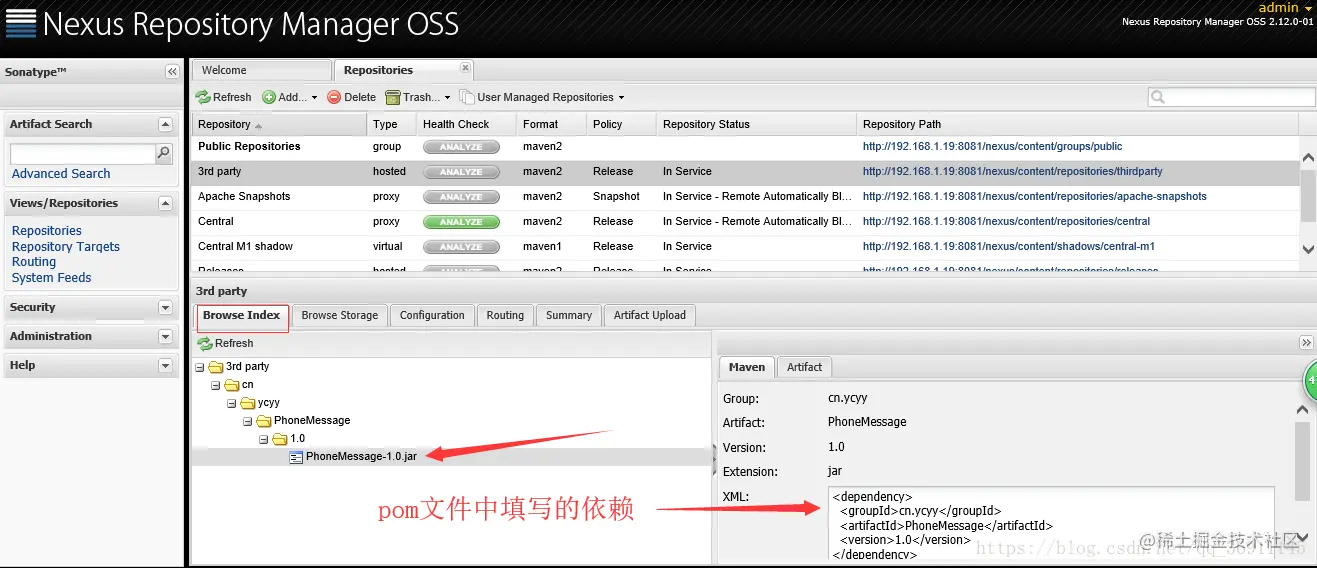1317x568 pixels.
Task: Open the Repositories sidebar link
Action: click(x=47, y=231)
